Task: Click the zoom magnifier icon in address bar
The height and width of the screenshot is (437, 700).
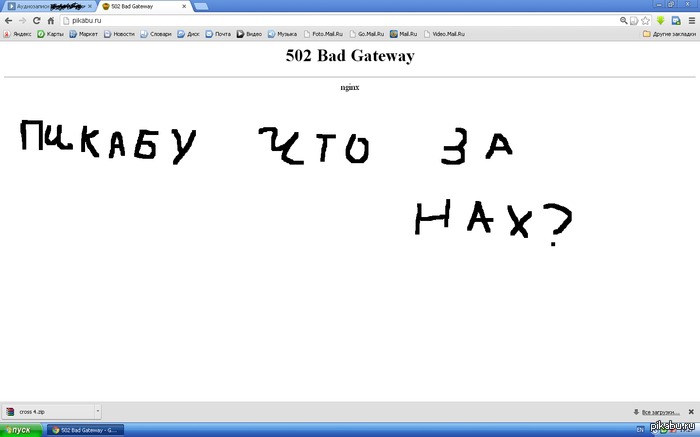Action: (623, 20)
